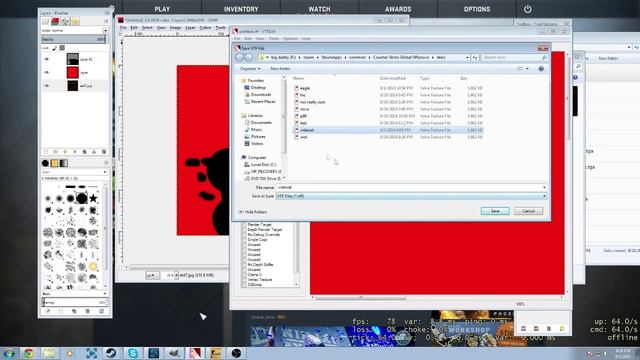Open the brush filter dropdown
The width and height of the screenshot is (640, 360).
tap(74, 172)
